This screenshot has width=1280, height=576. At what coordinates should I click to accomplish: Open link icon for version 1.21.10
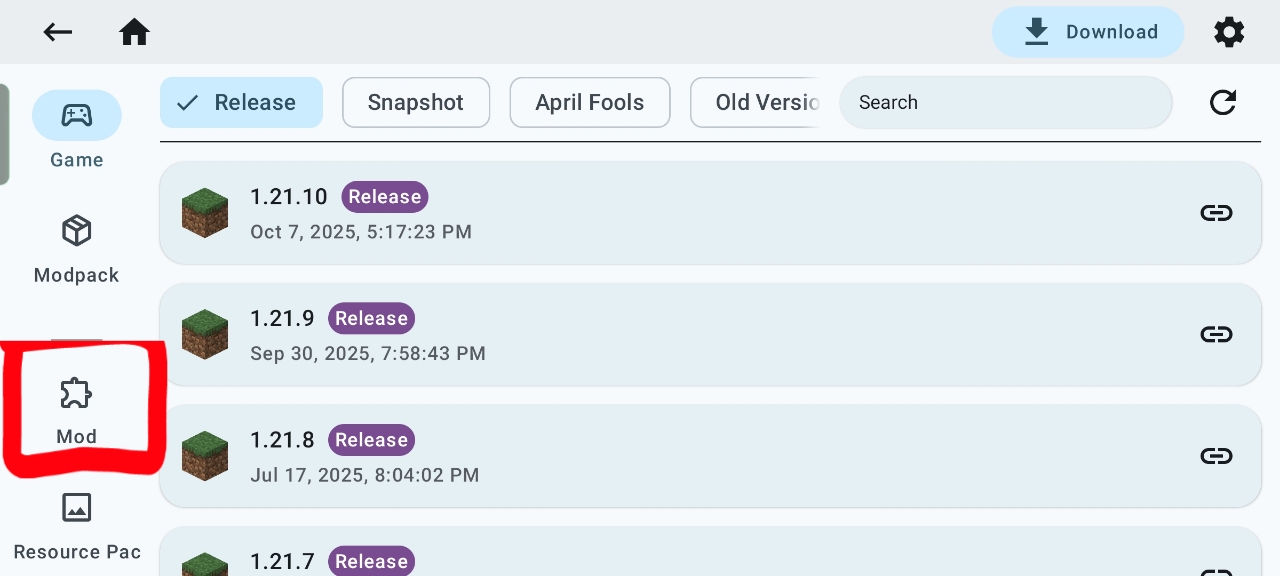(x=1216, y=213)
